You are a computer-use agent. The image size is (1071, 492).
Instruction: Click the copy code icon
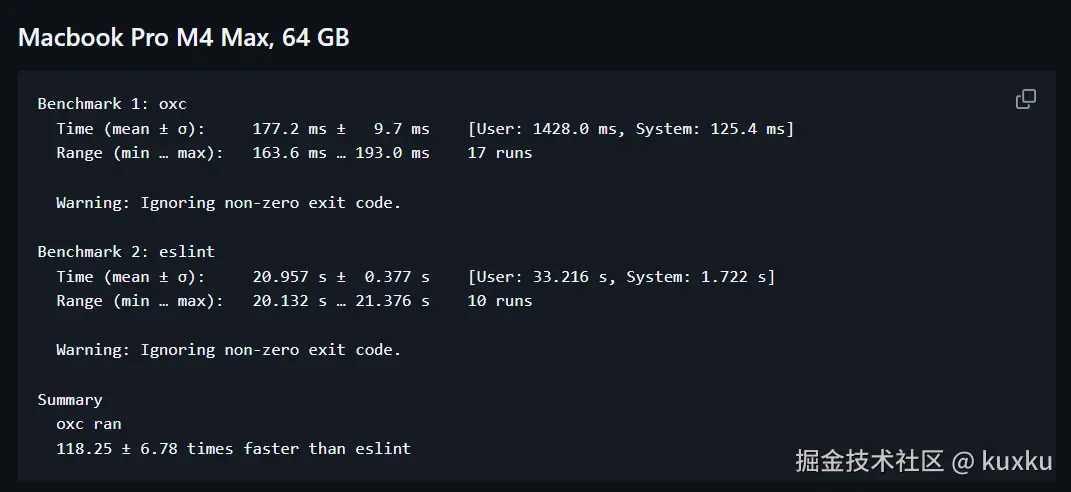(x=1025, y=99)
